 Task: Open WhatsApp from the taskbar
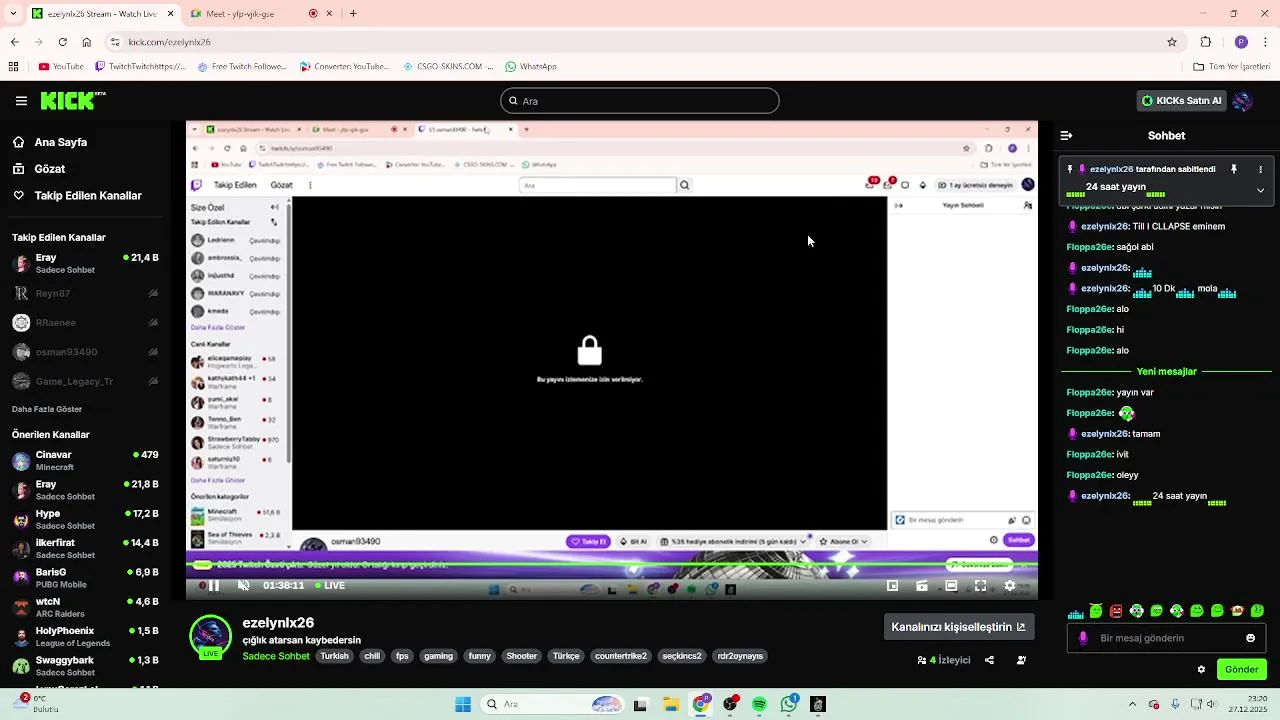[x=789, y=704]
